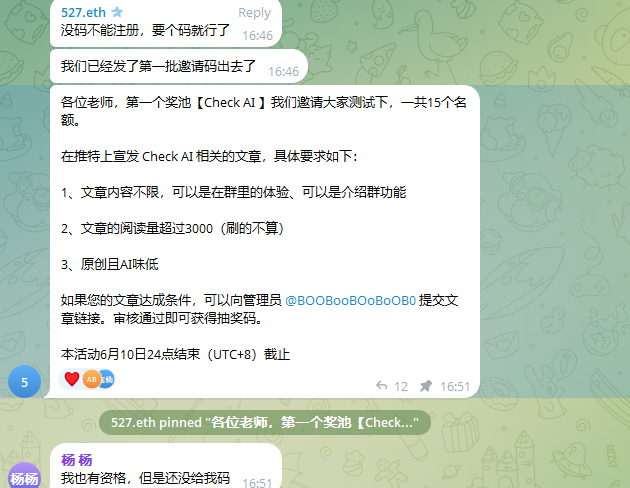
Task: Click the message 我也有资格，但是还没给我码
Action: (x=145, y=478)
